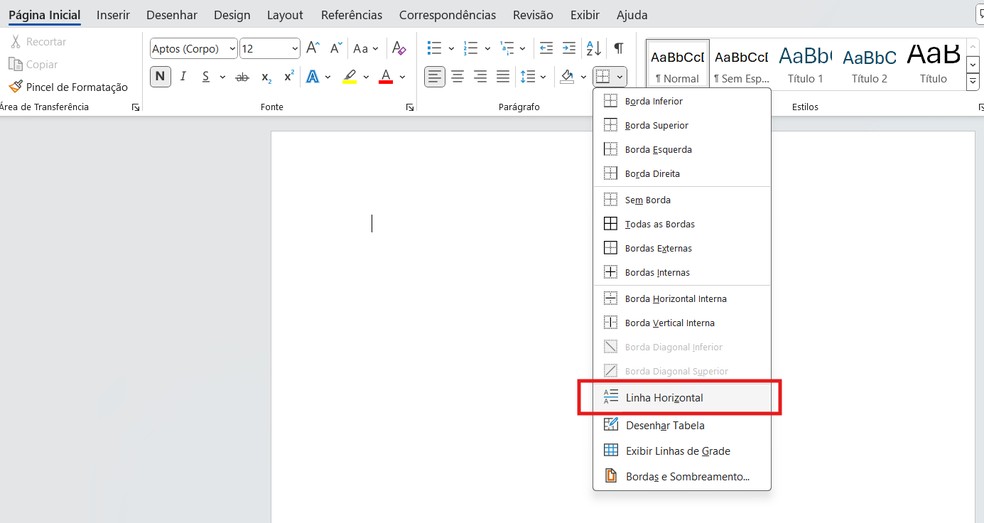Viewport: 984px width, 523px height.
Task: Click the Text effects icon
Action: (x=313, y=77)
